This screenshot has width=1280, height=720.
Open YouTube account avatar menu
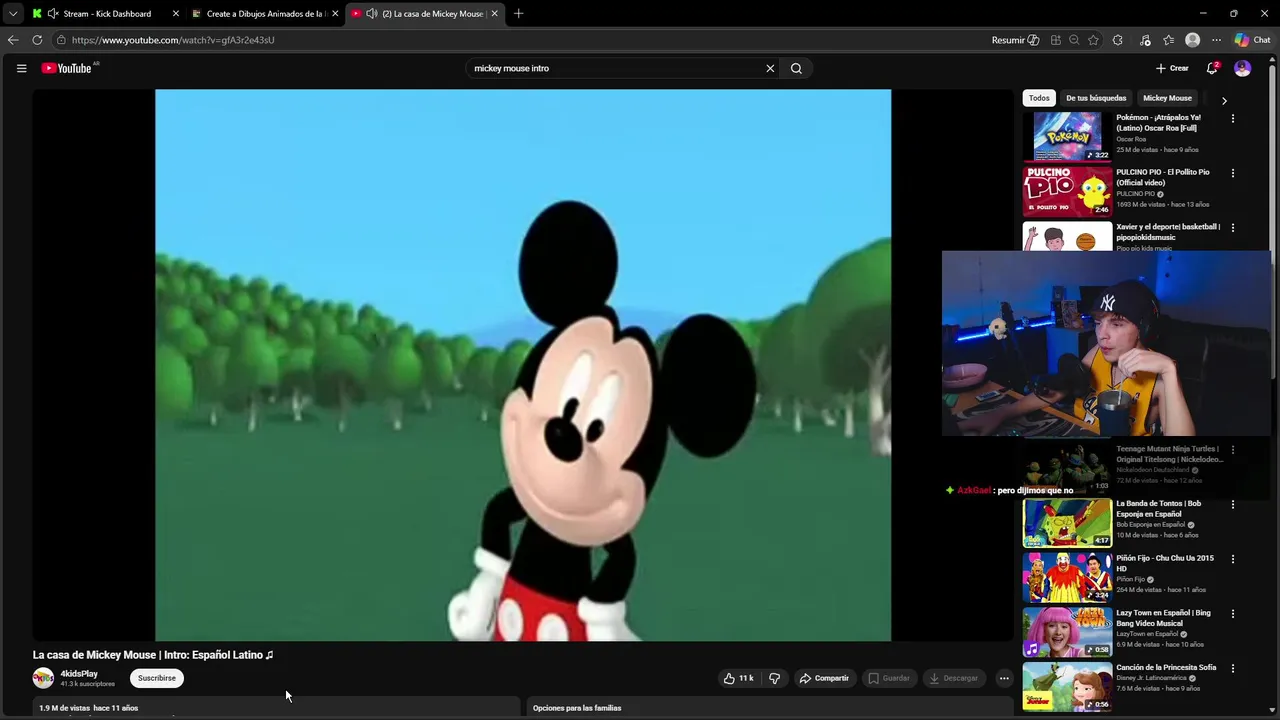coord(1242,68)
